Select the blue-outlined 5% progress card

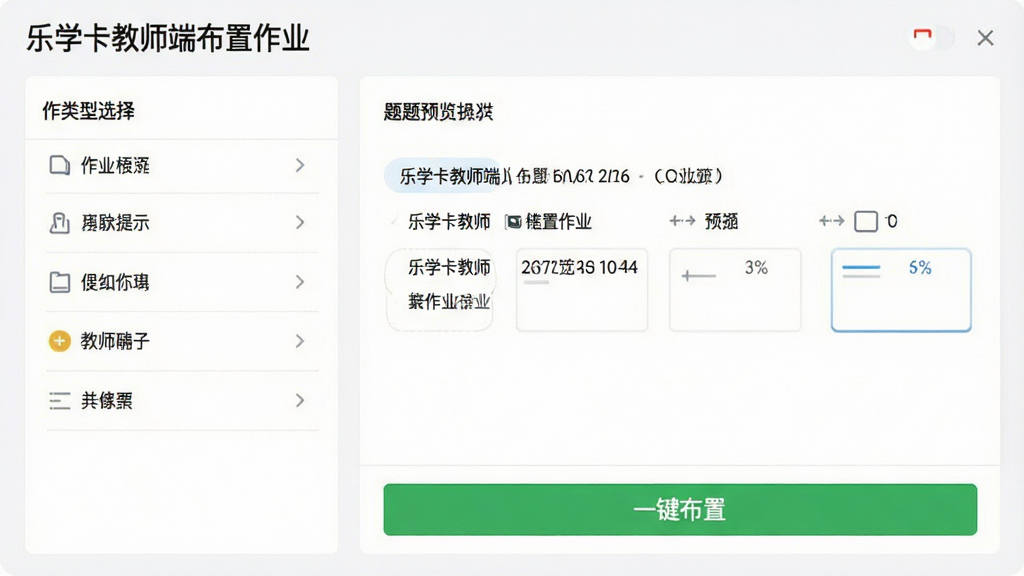(901, 290)
